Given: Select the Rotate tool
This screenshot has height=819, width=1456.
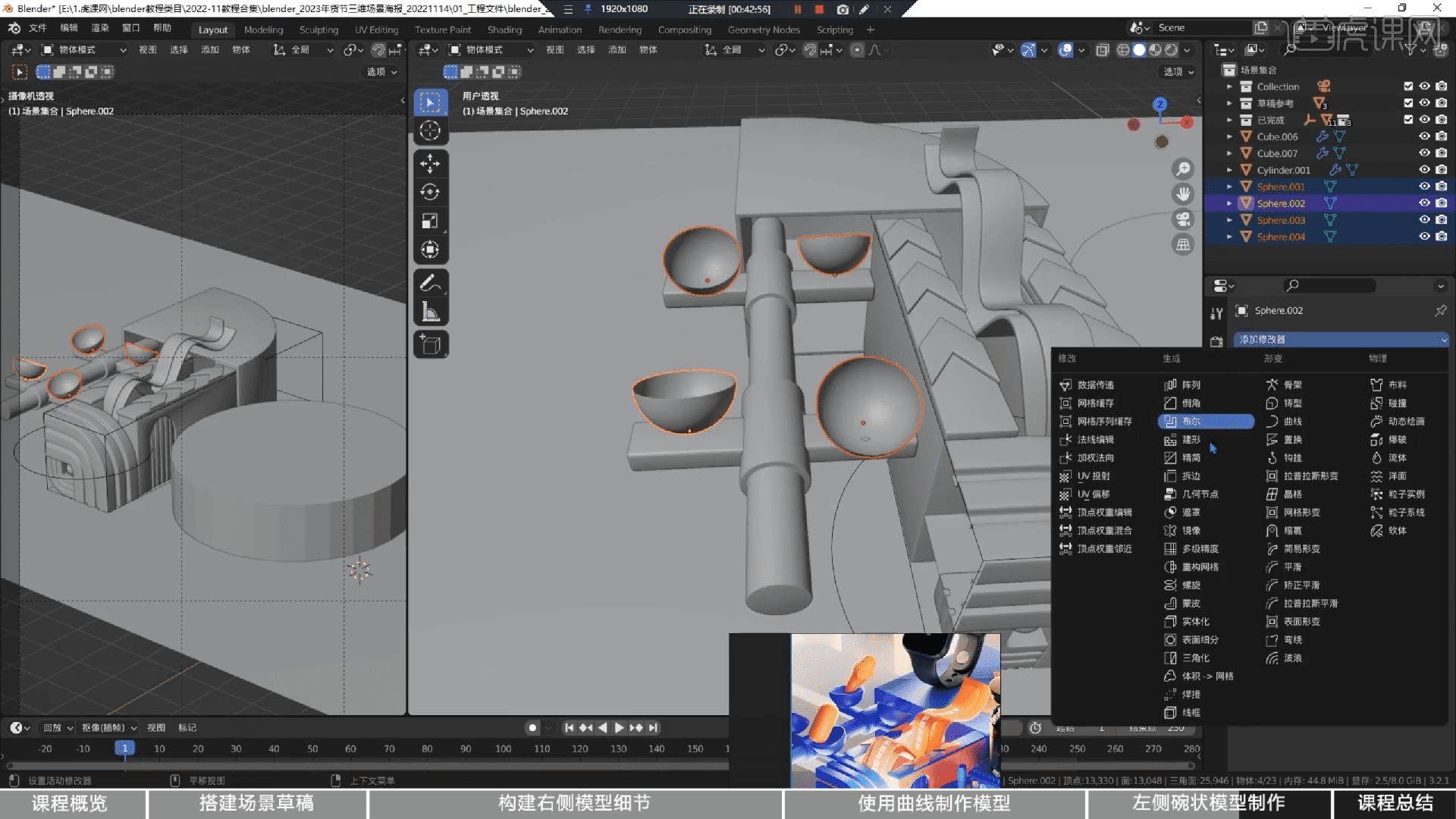Looking at the screenshot, I should (430, 192).
